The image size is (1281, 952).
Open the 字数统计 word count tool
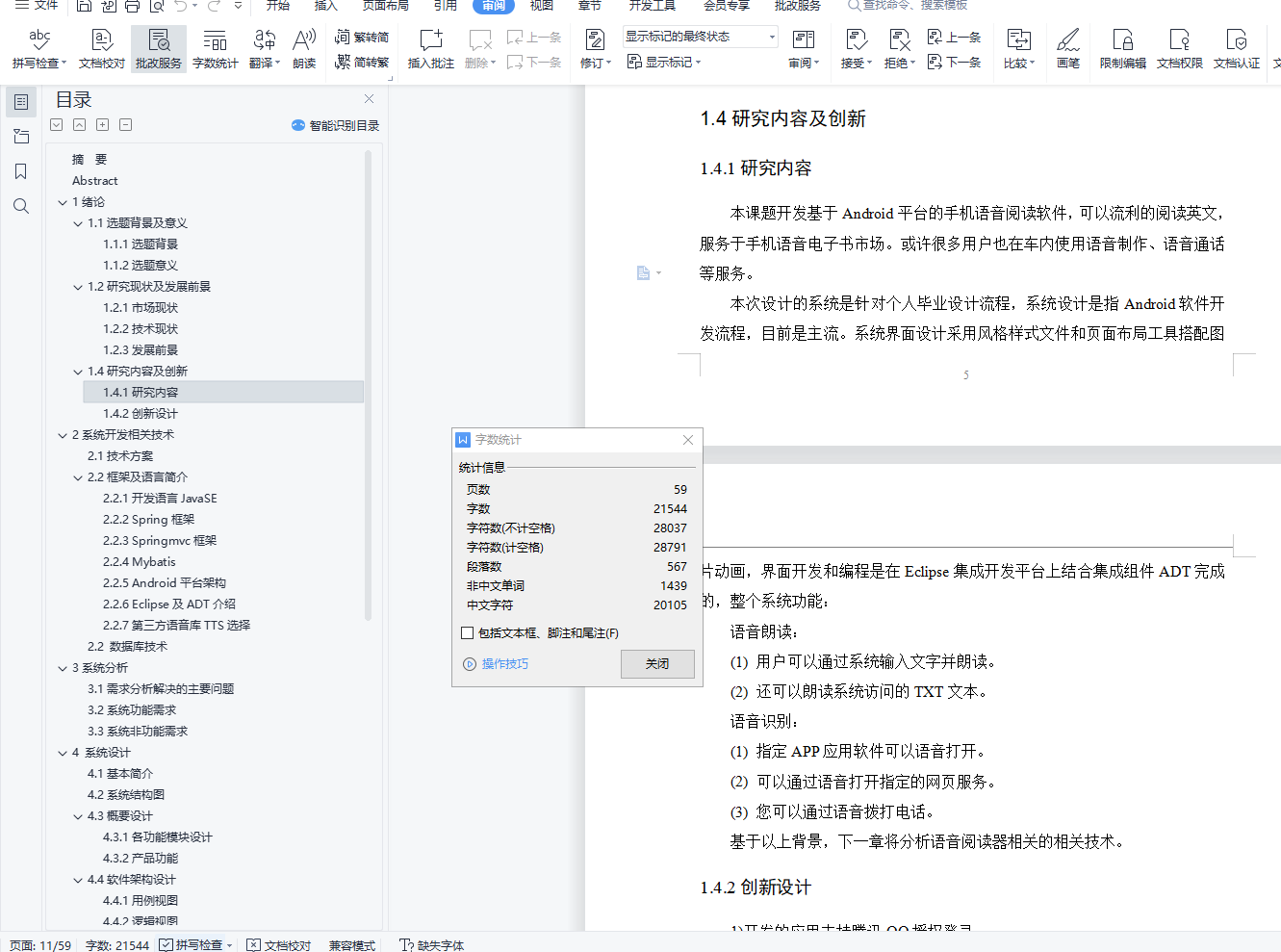point(215,48)
